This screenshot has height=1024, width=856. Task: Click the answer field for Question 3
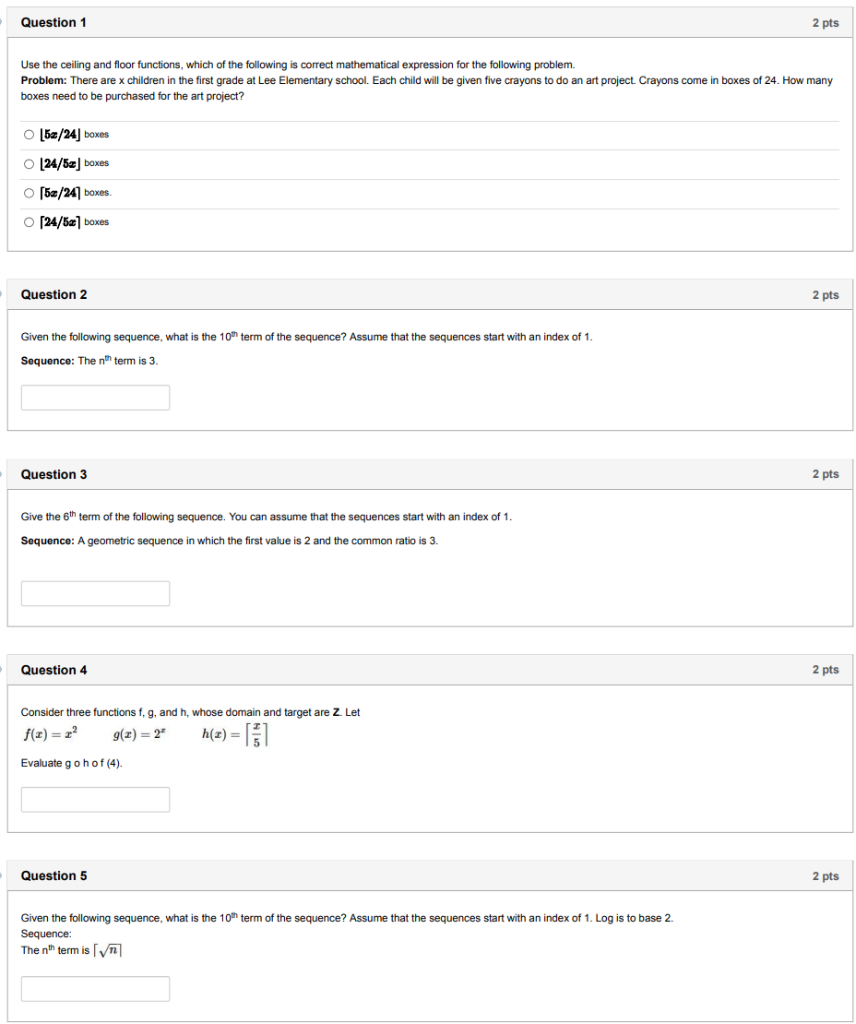coord(95,593)
